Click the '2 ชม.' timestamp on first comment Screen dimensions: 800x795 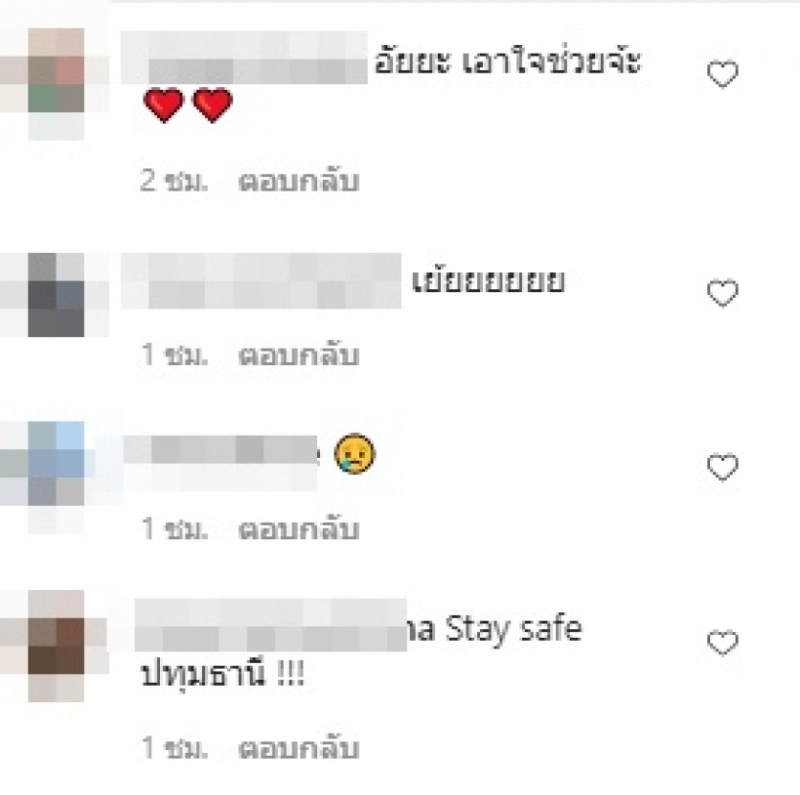174,181
